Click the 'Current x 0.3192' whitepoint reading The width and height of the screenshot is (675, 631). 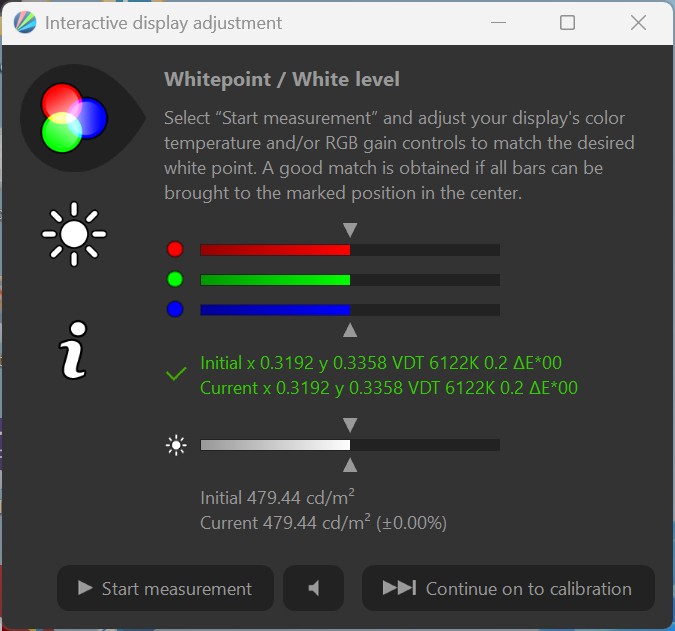click(389, 388)
